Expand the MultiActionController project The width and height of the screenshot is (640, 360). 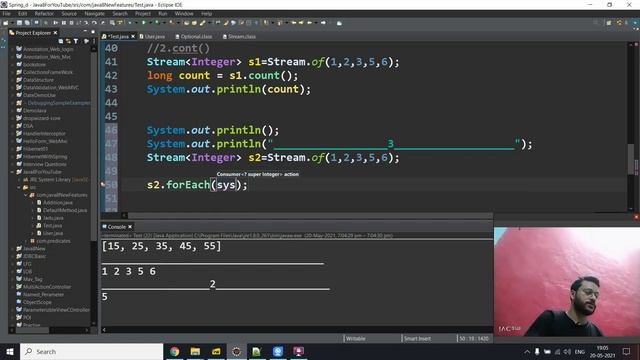(13, 287)
